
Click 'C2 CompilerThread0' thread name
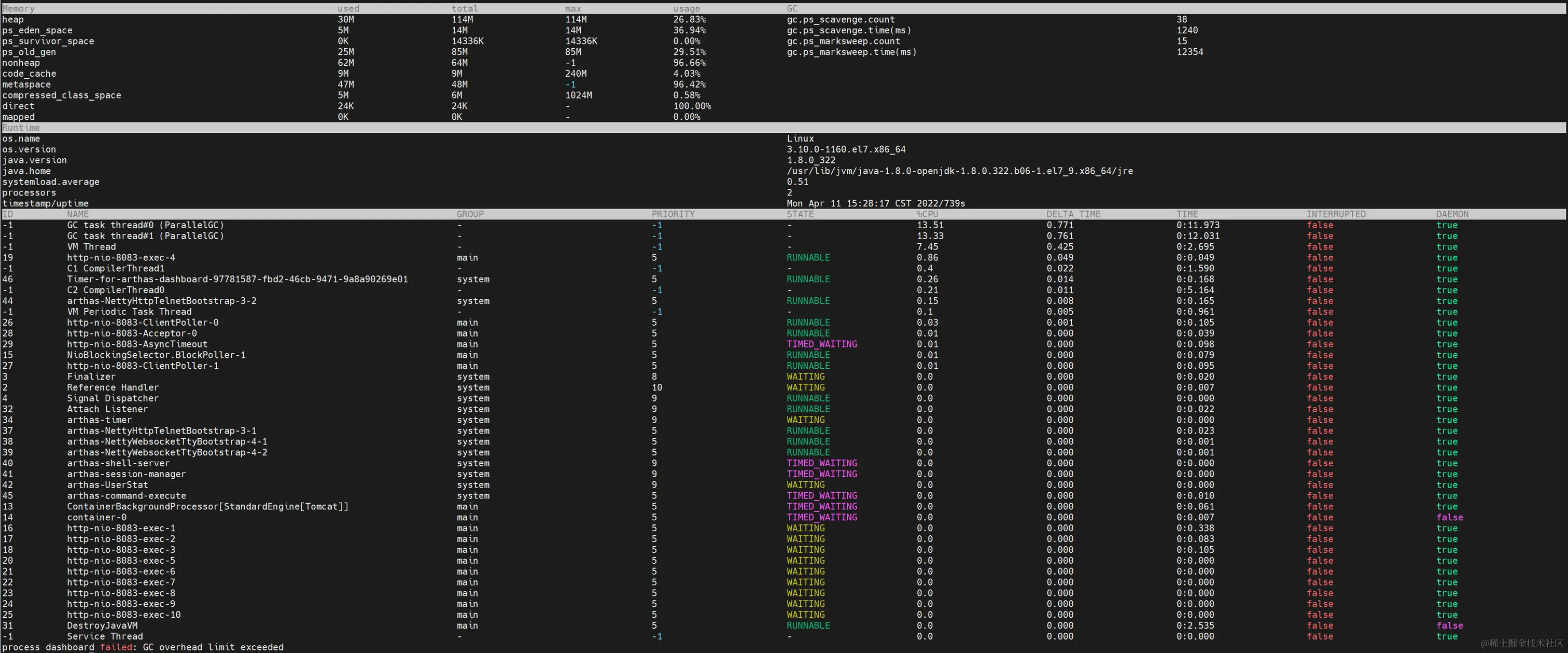tap(116, 290)
